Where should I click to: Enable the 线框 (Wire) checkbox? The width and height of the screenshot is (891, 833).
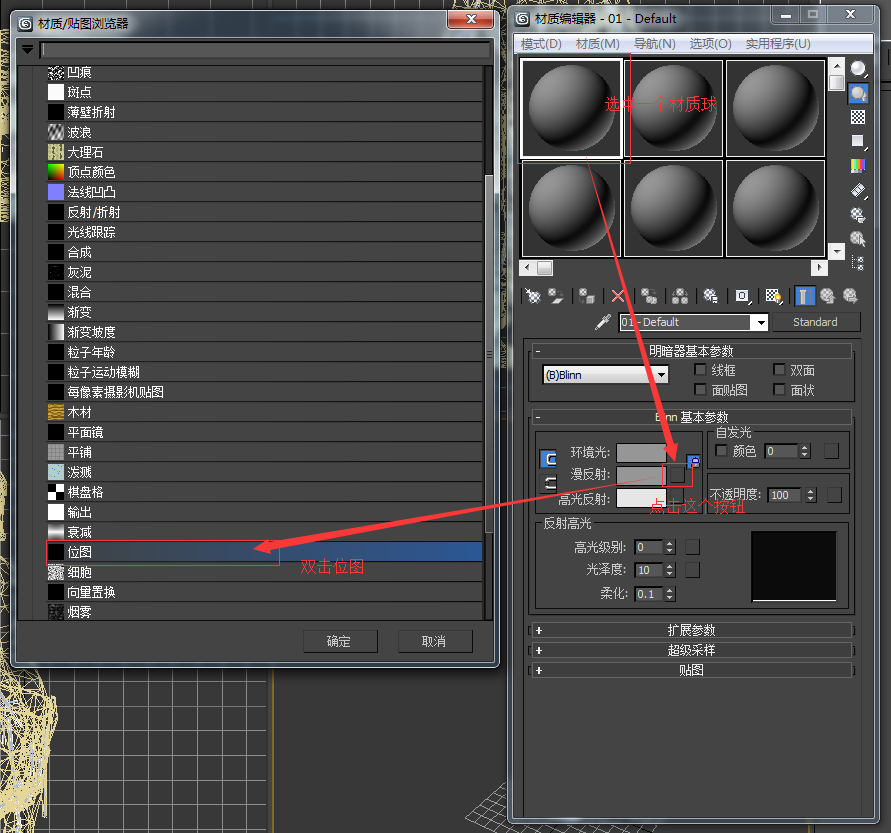[x=699, y=371]
